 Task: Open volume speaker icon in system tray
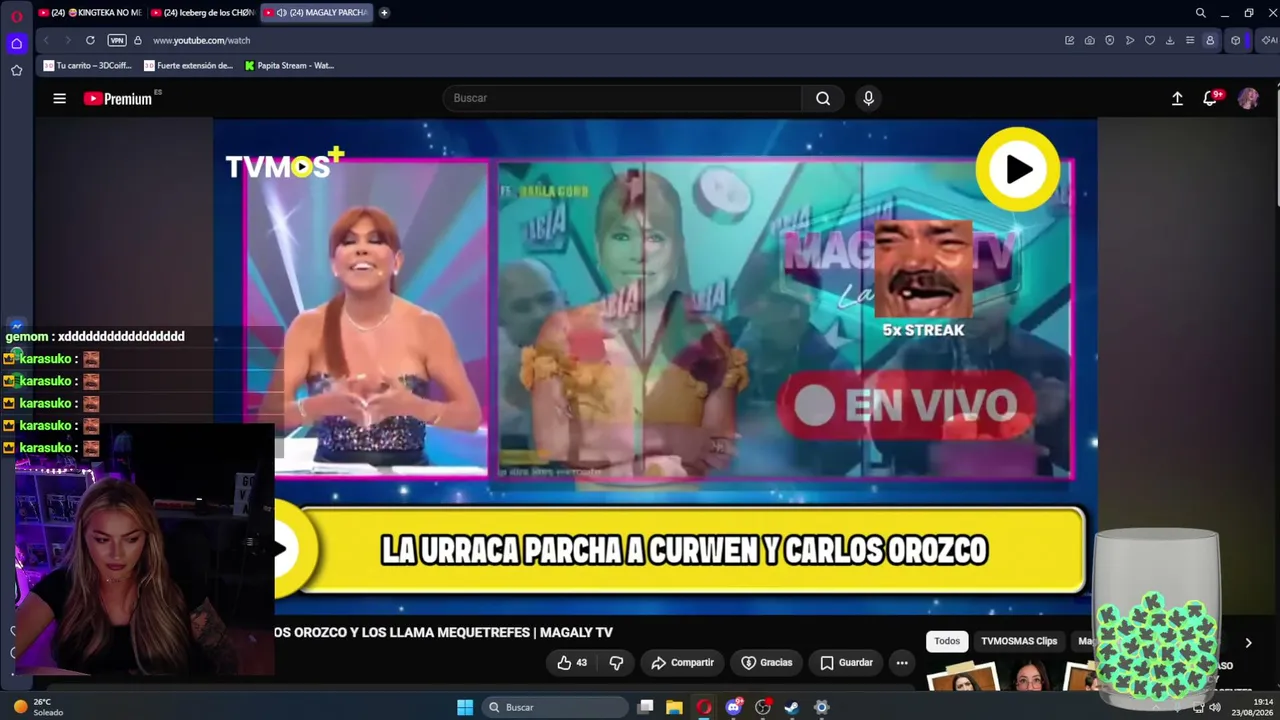tap(1215, 708)
